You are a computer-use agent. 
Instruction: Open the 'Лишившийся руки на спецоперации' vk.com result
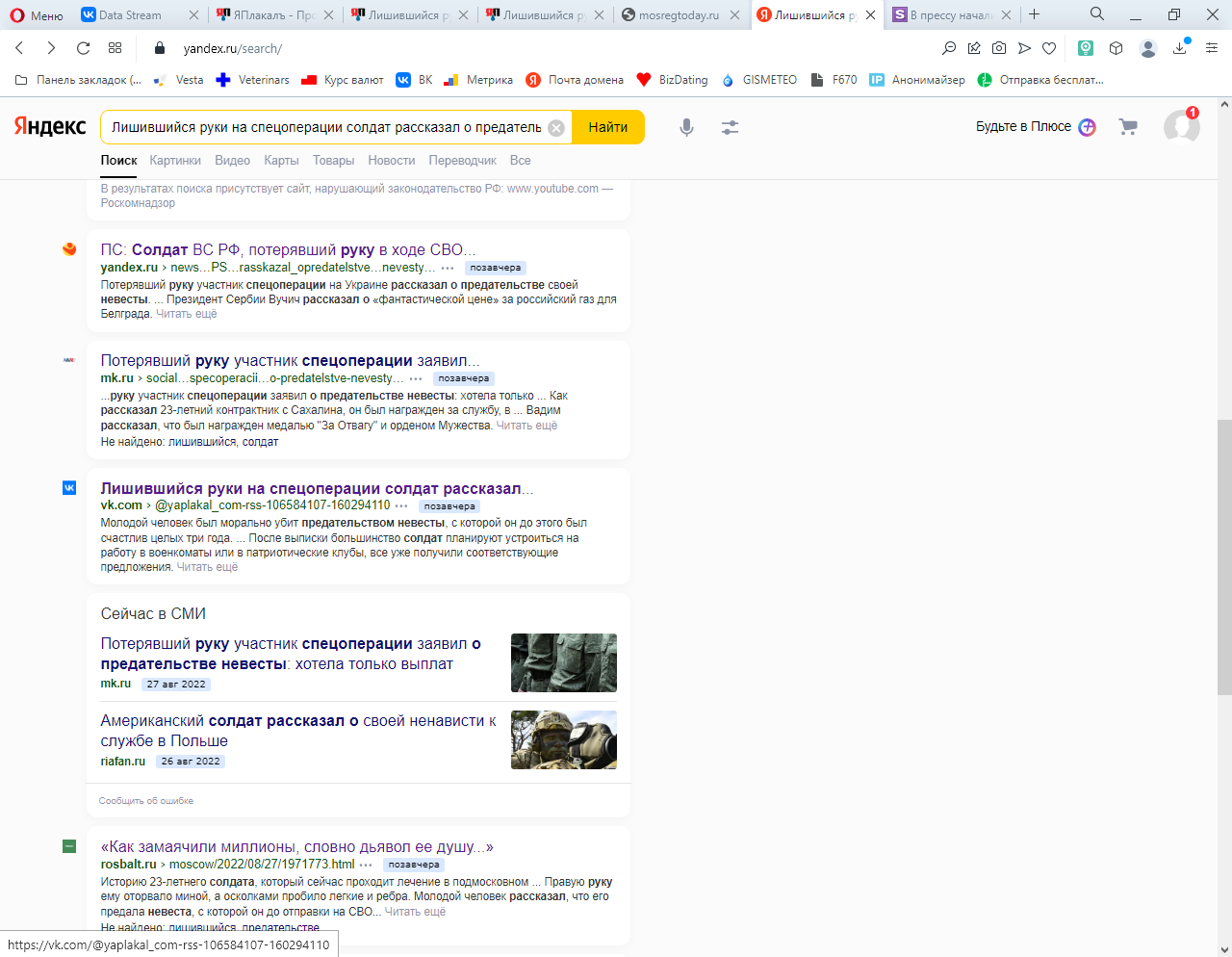click(x=317, y=488)
